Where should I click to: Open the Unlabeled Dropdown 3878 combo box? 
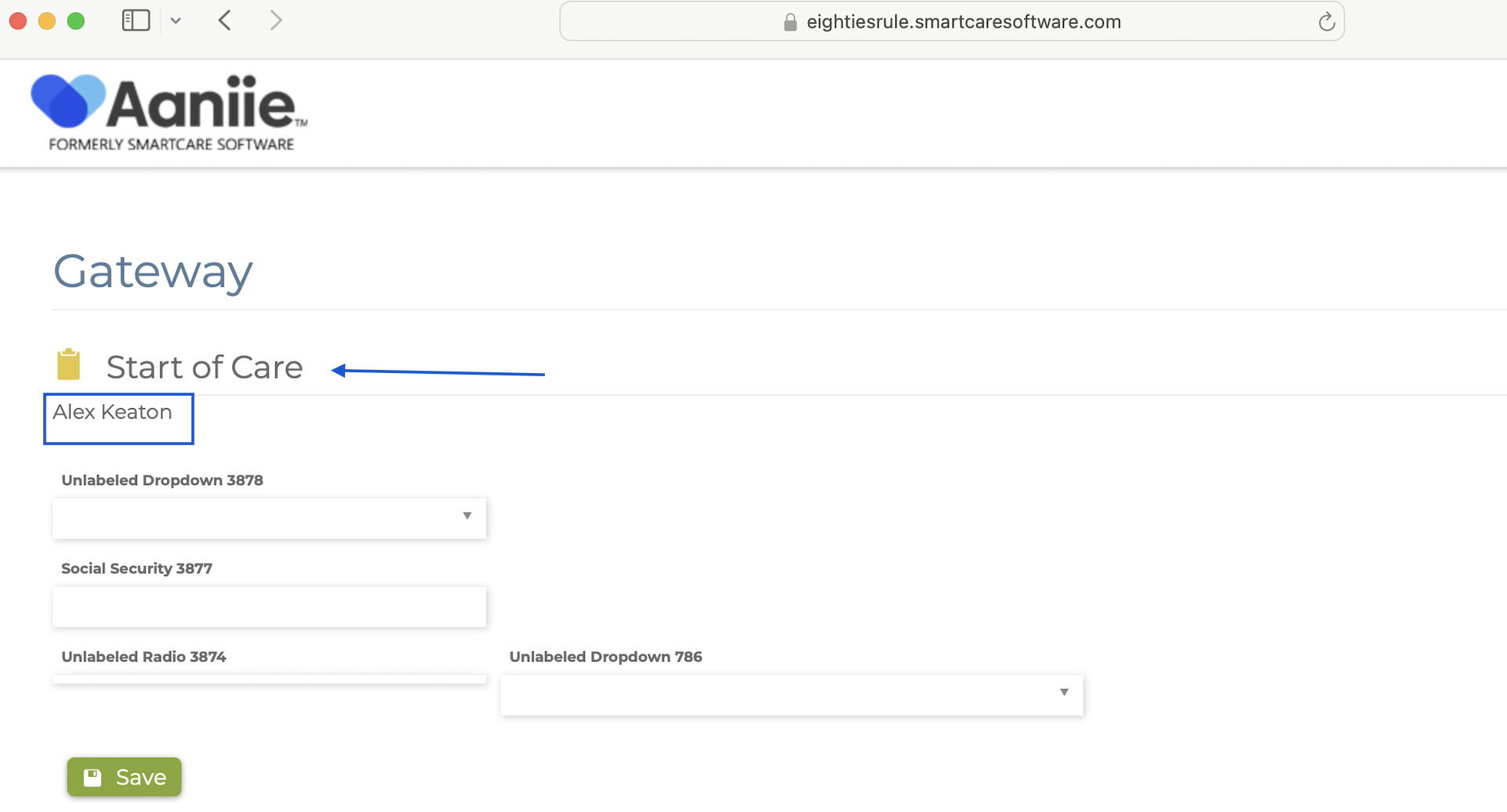(x=269, y=518)
